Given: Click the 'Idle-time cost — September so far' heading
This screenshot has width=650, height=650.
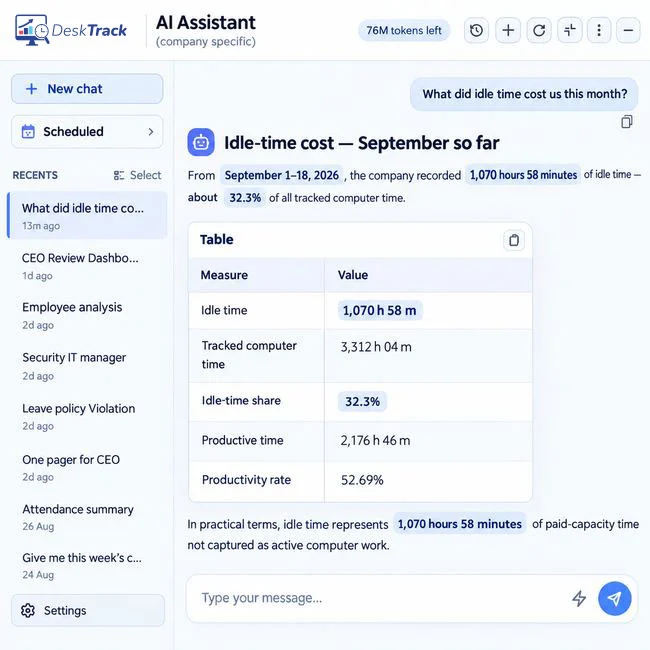Looking at the screenshot, I should coord(361,143).
